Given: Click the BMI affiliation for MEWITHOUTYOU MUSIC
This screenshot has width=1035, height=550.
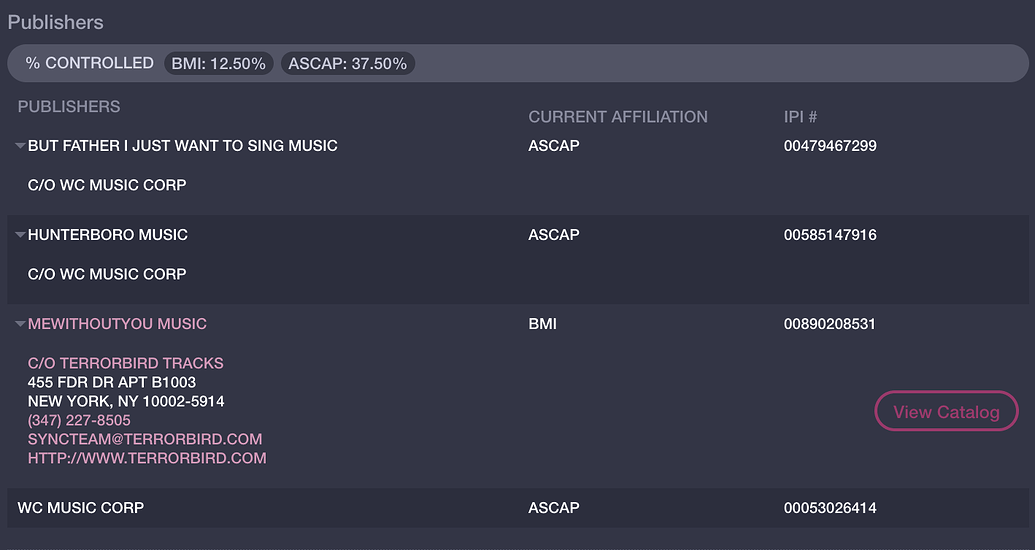Looking at the screenshot, I should coord(543,324).
